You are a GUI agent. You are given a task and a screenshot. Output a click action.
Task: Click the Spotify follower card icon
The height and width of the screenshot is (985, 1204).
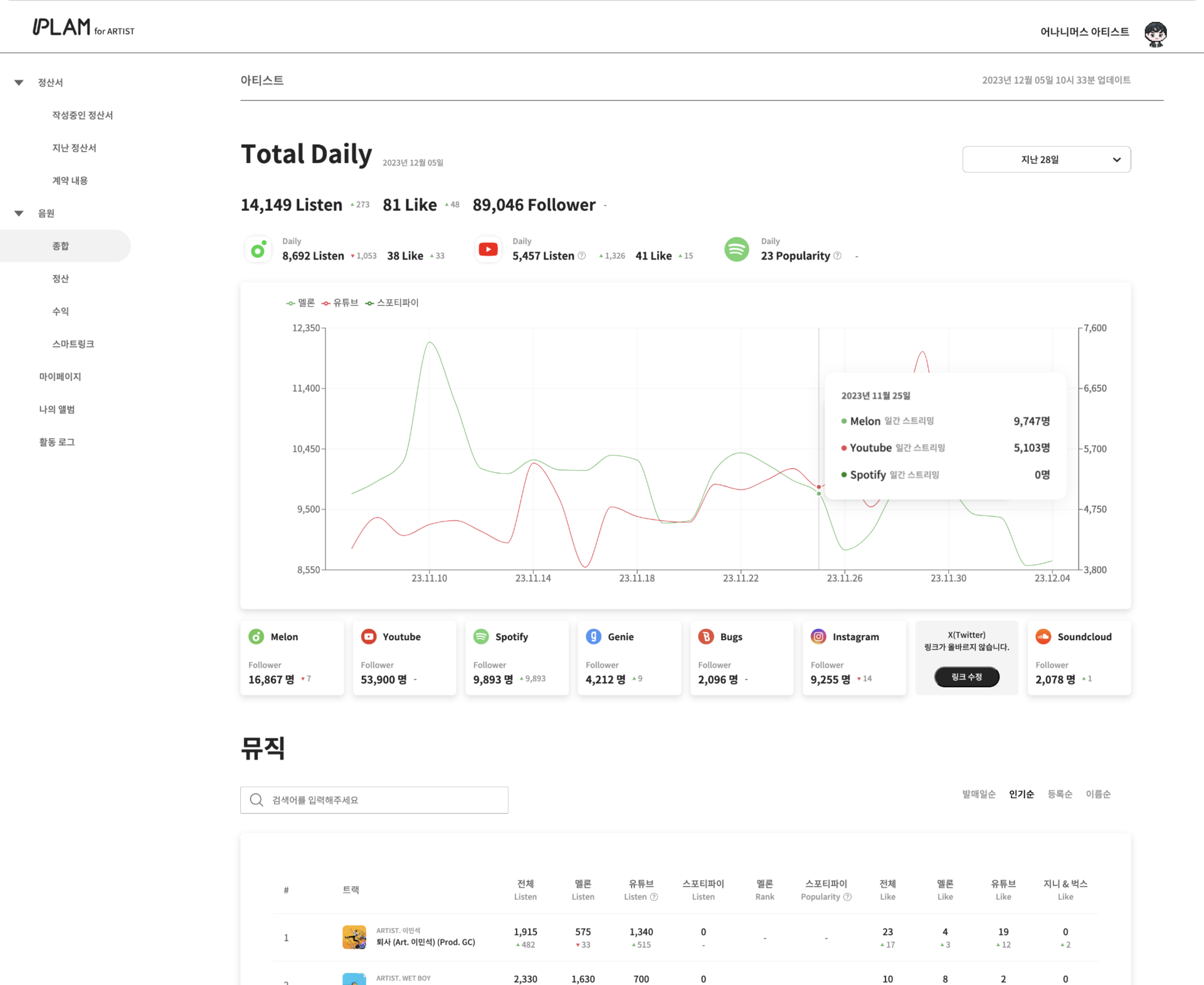coord(481,637)
